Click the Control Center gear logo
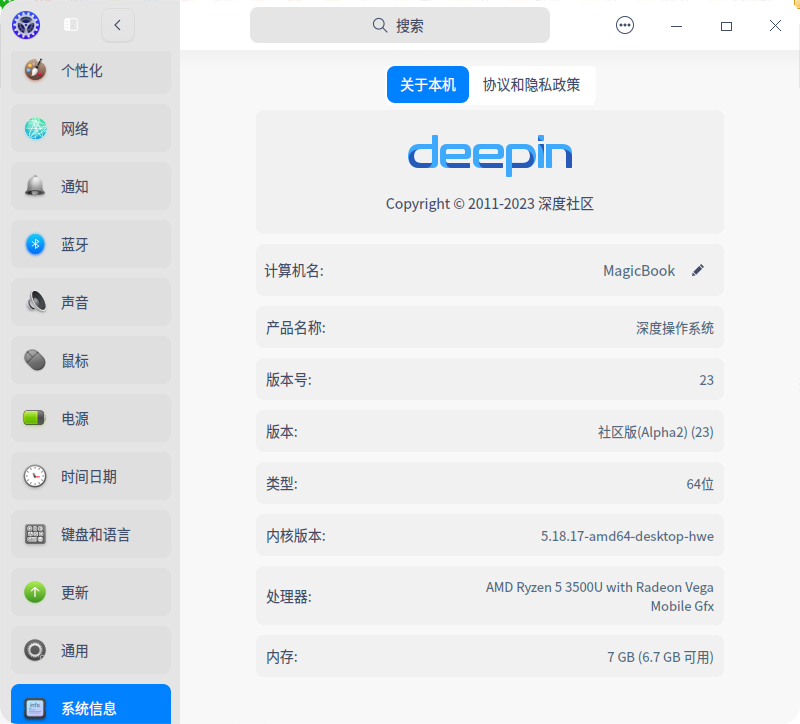This screenshot has height=724, width=800. click(26, 25)
